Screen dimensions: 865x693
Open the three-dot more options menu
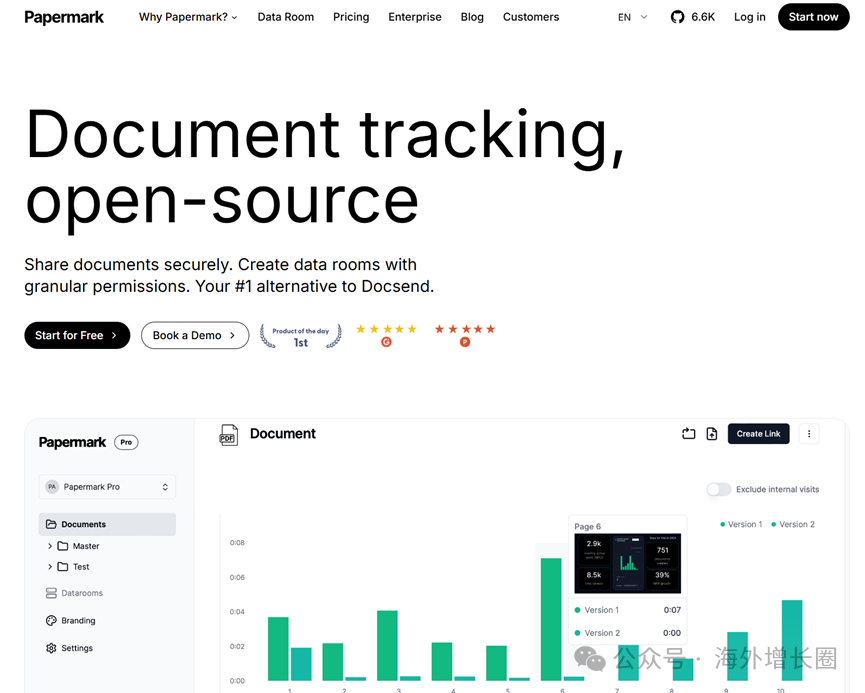point(809,434)
